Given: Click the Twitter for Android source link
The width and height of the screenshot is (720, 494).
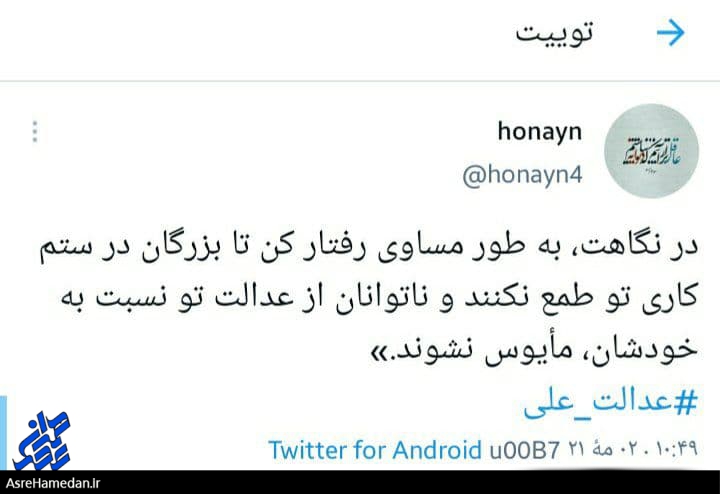Looking at the screenshot, I should [x=375, y=449].
